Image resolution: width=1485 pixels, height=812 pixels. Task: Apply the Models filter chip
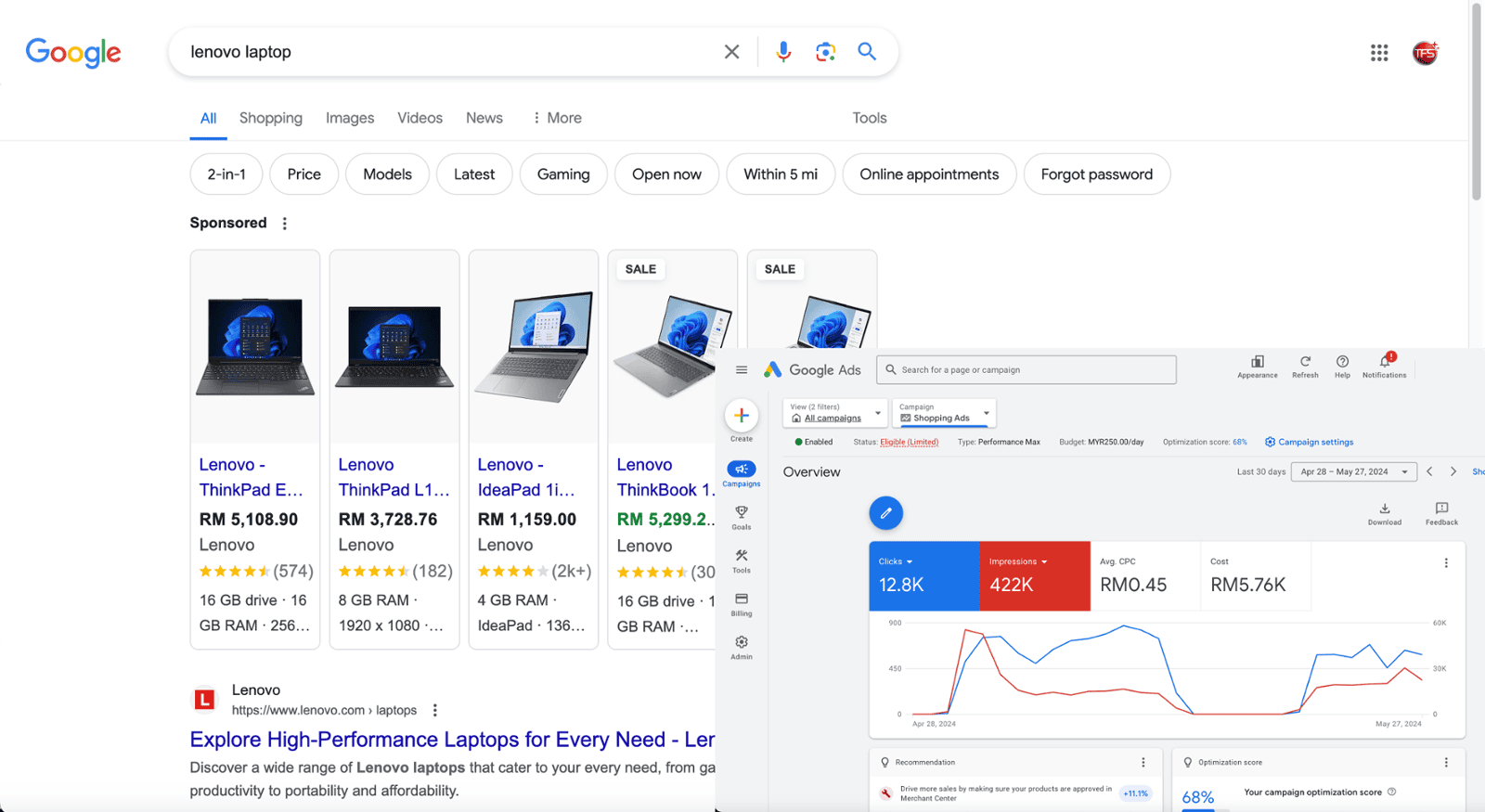[387, 174]
